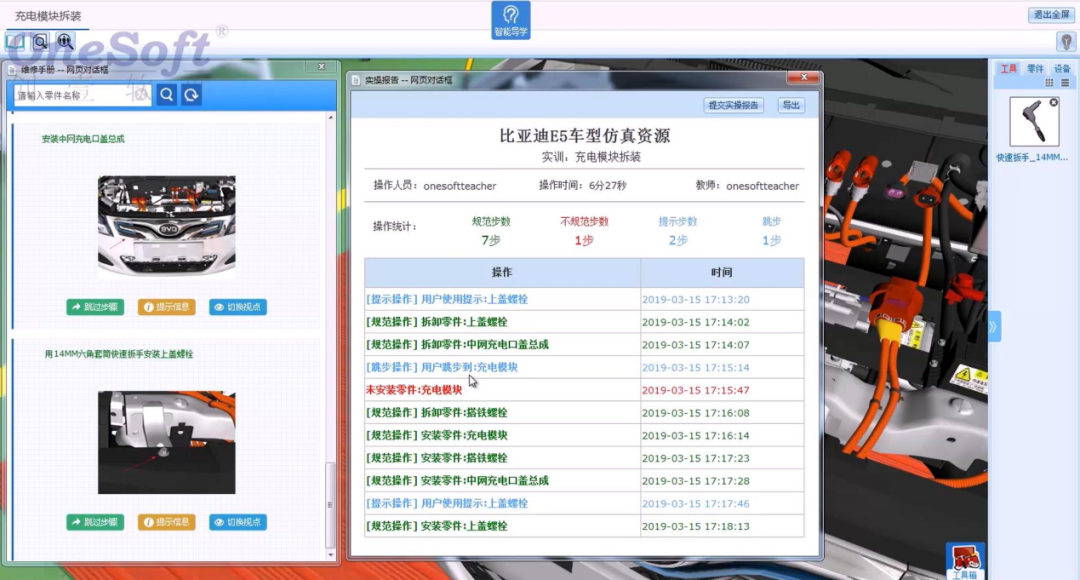Switch to the 零件 parts tab
This screenshot has height=580, width=1080.
[1035, 69]
